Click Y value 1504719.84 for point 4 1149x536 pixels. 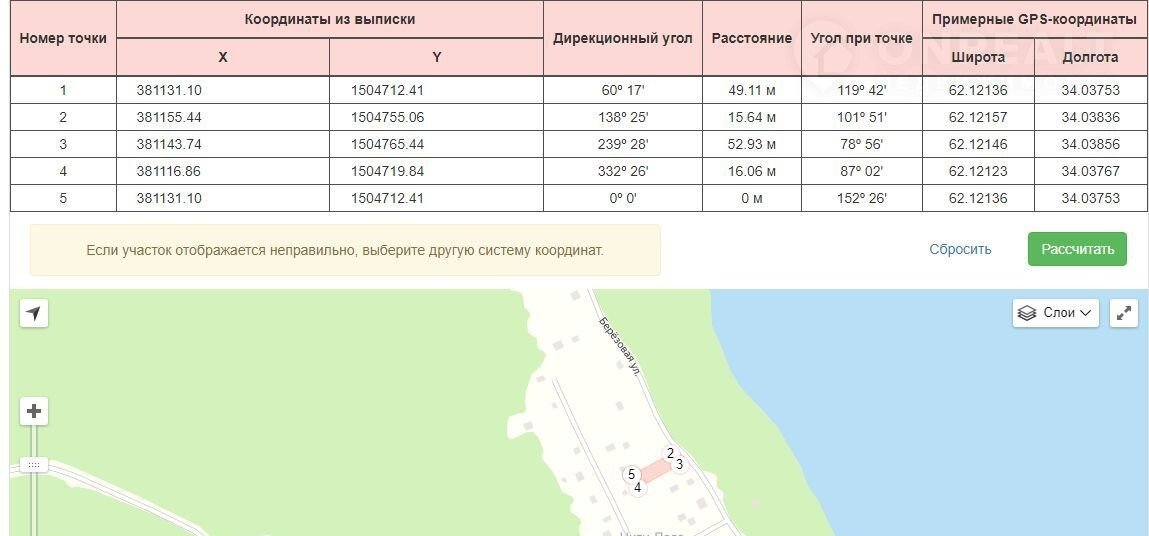[387, 171]
